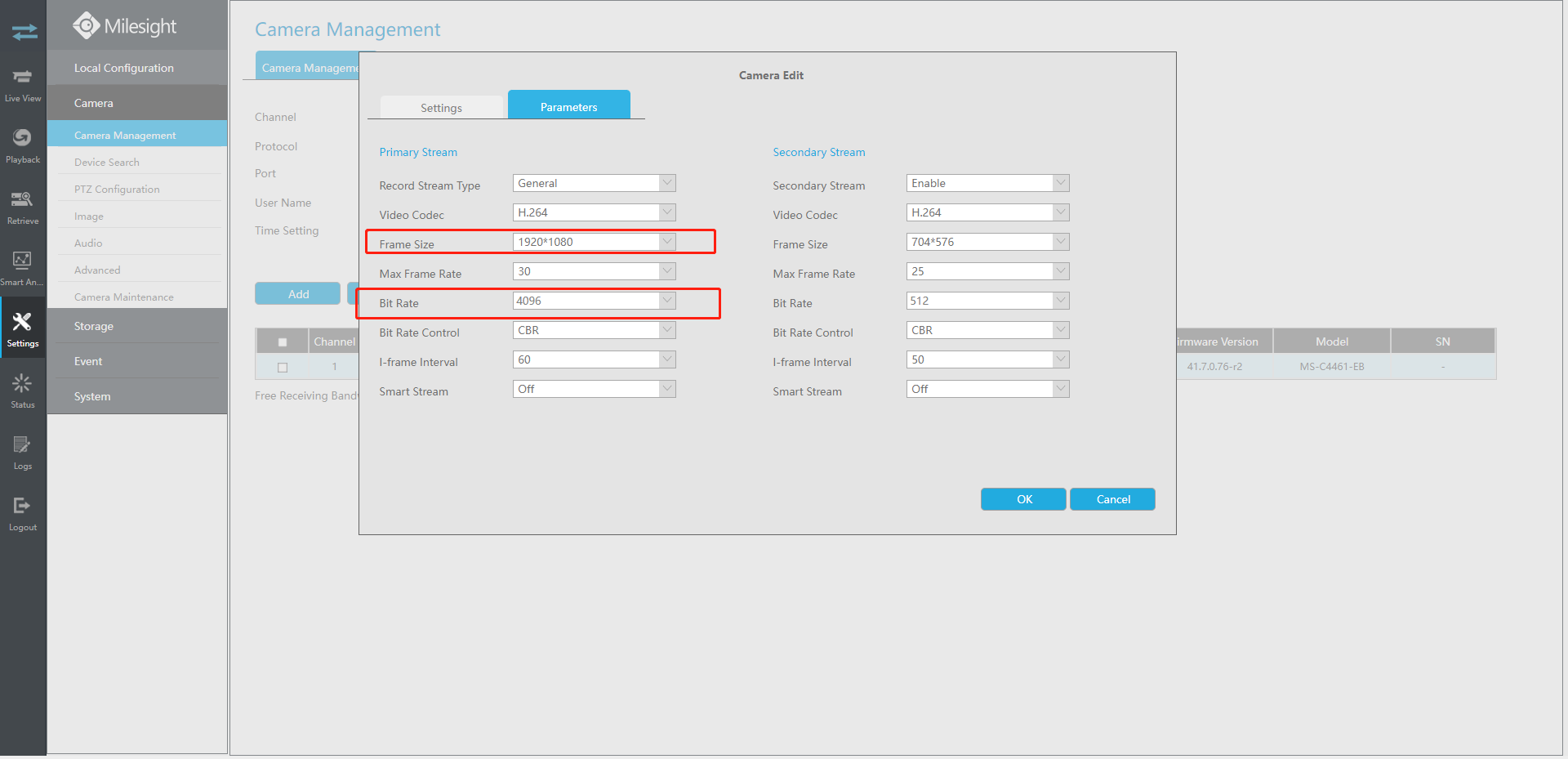1568x759 pixels.
Task: Open Primary I-frame Interval dropdown 60
Action: (x=595, y=359)
